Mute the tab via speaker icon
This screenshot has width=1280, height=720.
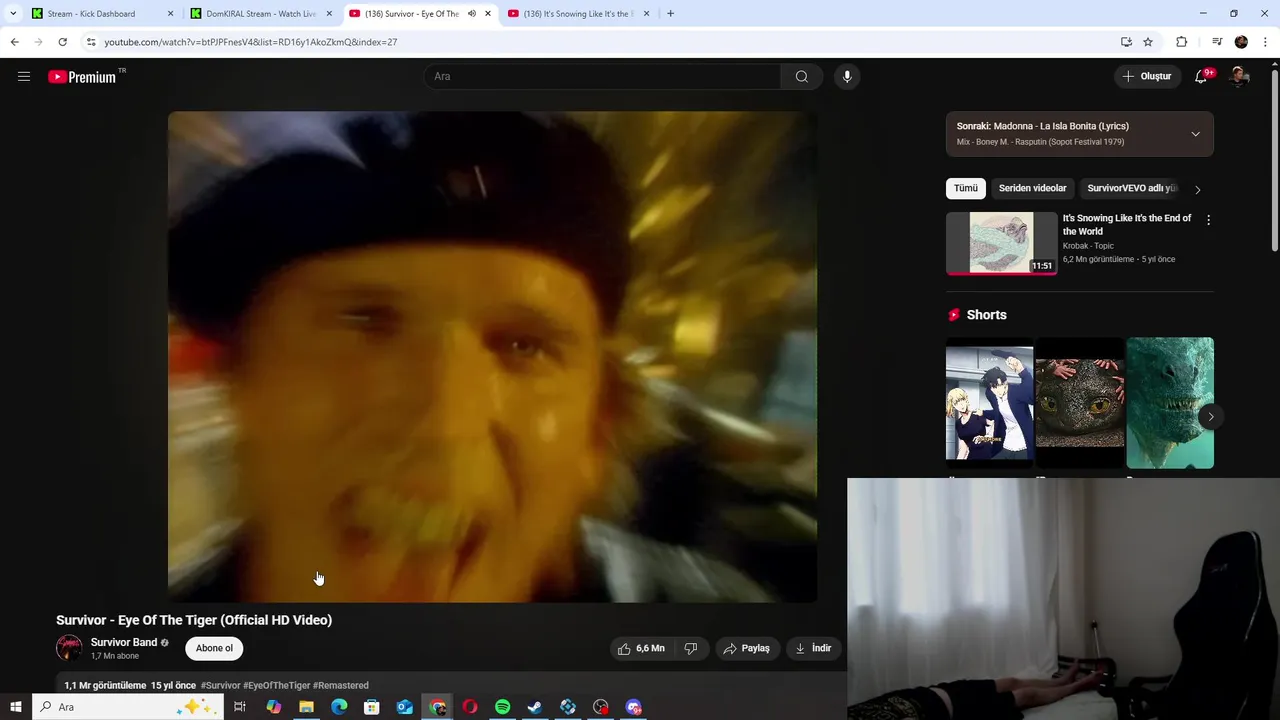pos(472,14)
